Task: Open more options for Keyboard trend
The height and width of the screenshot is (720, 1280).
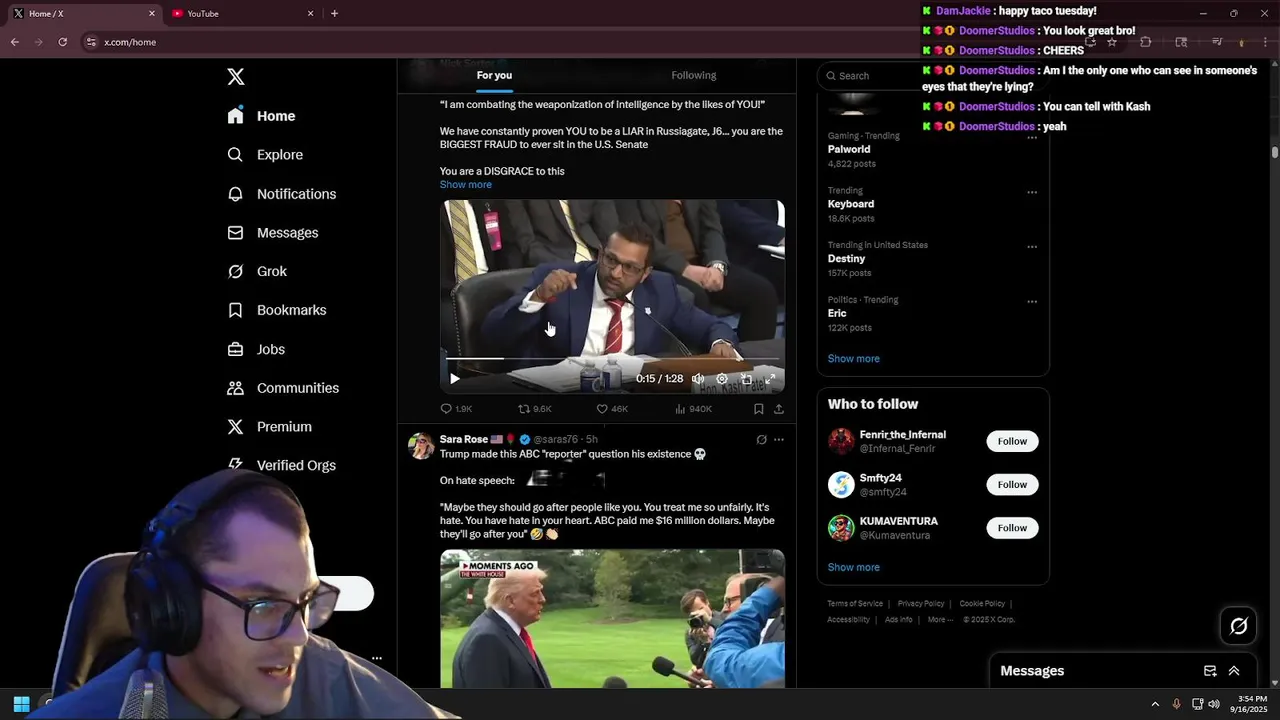Action: (1032, 192)
